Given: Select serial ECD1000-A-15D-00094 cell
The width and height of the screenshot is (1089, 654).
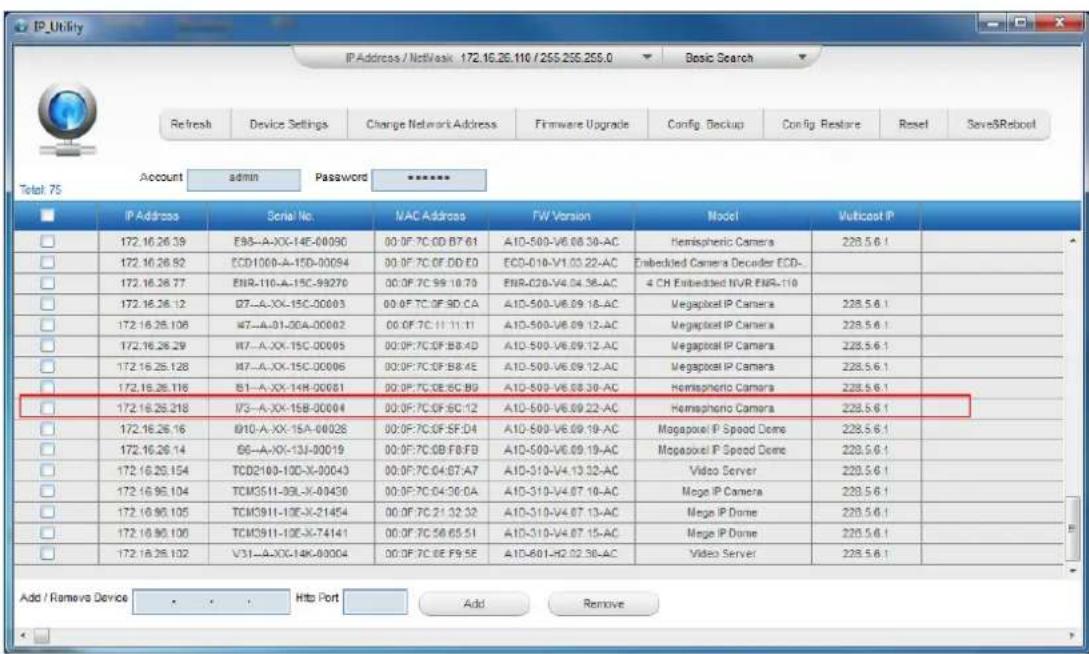Looking at the screenshot, I should 290,262.
